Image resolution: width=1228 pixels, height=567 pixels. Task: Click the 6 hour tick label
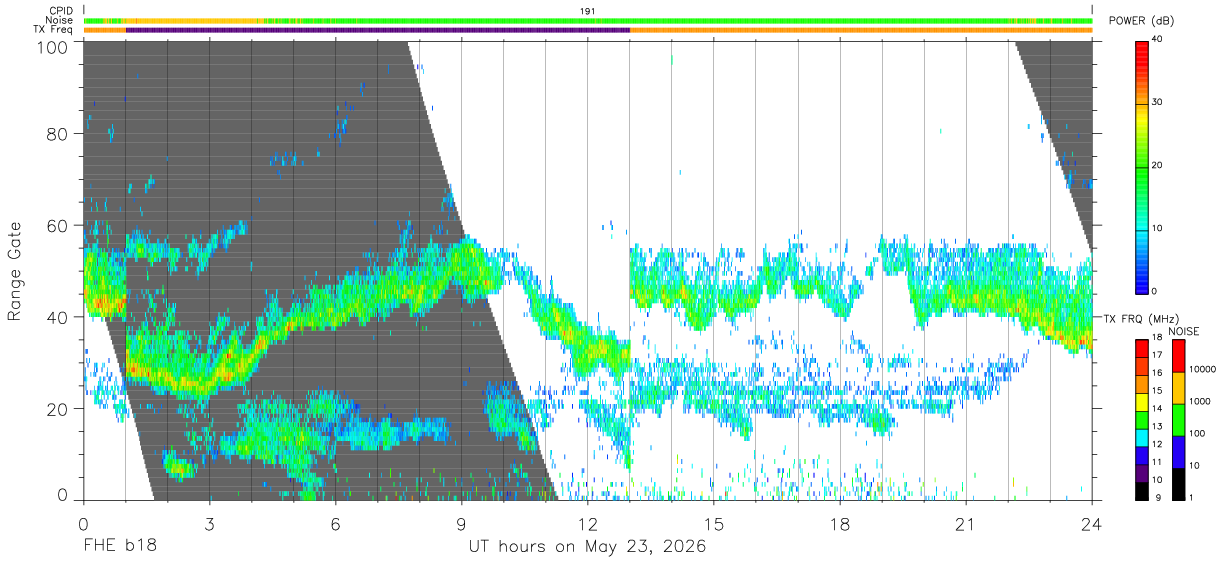pos(335,525)
